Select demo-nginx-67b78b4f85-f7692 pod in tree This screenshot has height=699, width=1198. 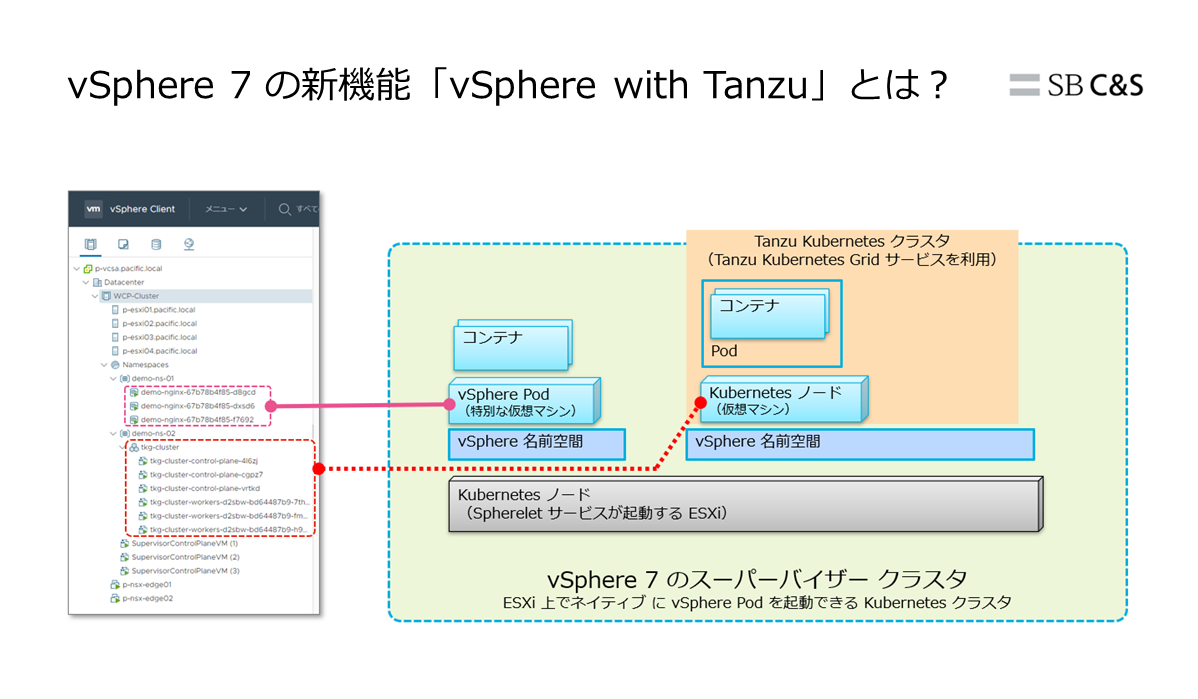pos(197,420)
